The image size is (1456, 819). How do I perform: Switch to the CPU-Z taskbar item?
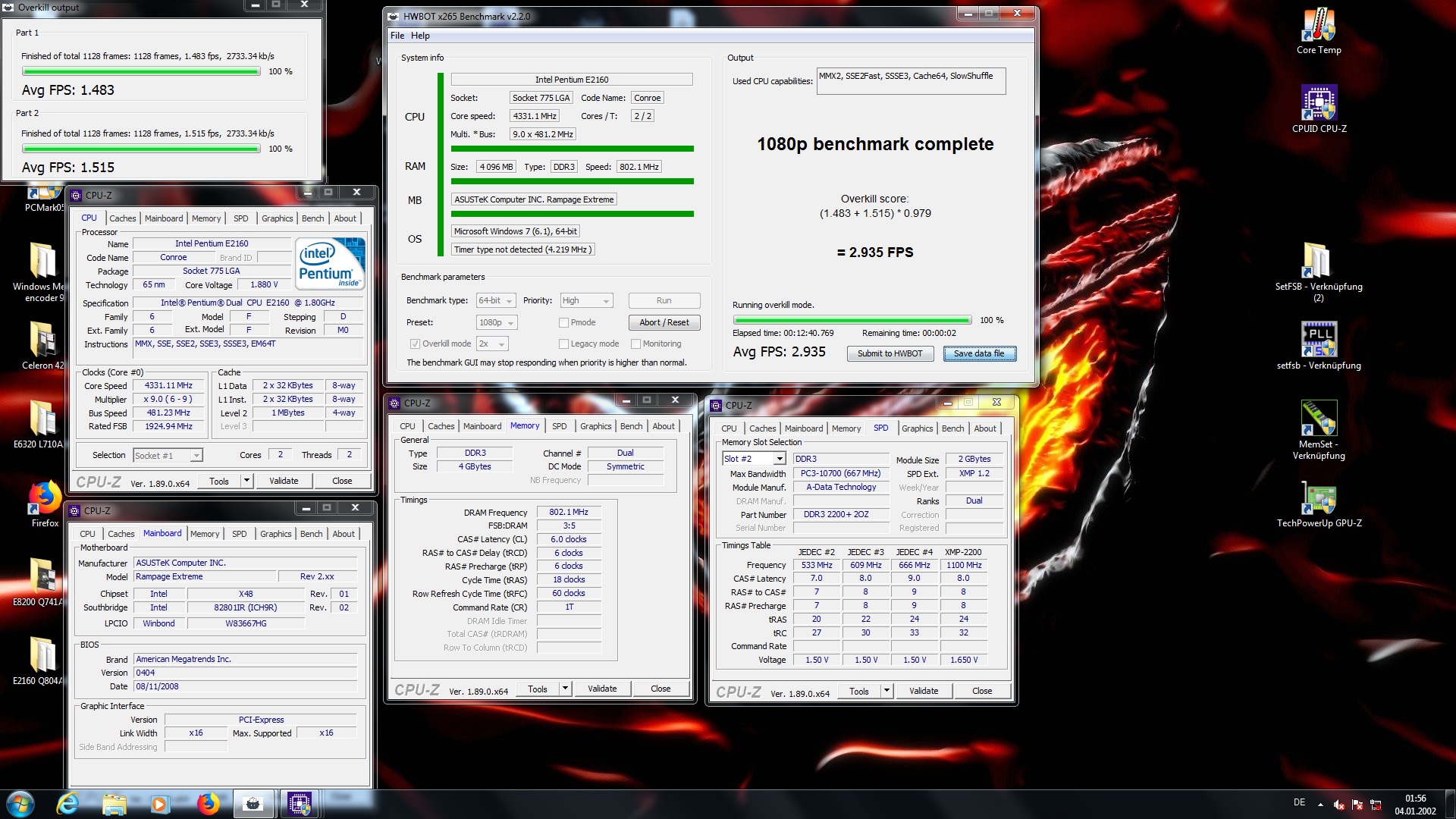(300, 804)
